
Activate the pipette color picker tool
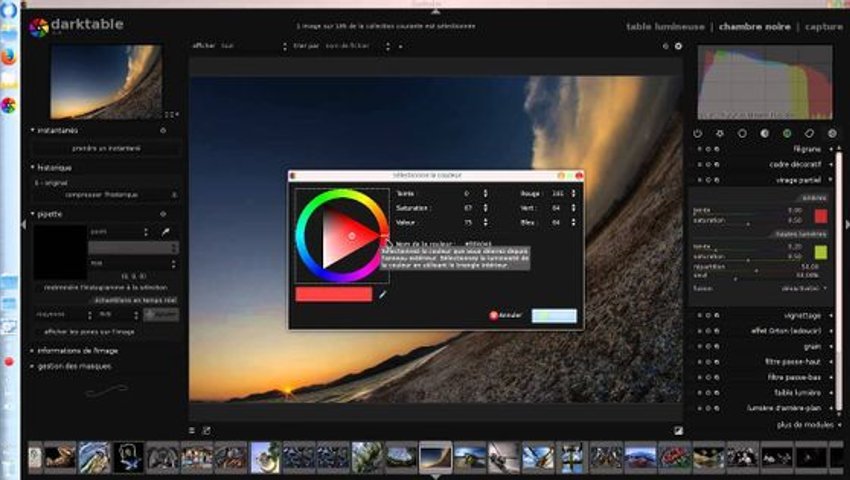[166, 232]
